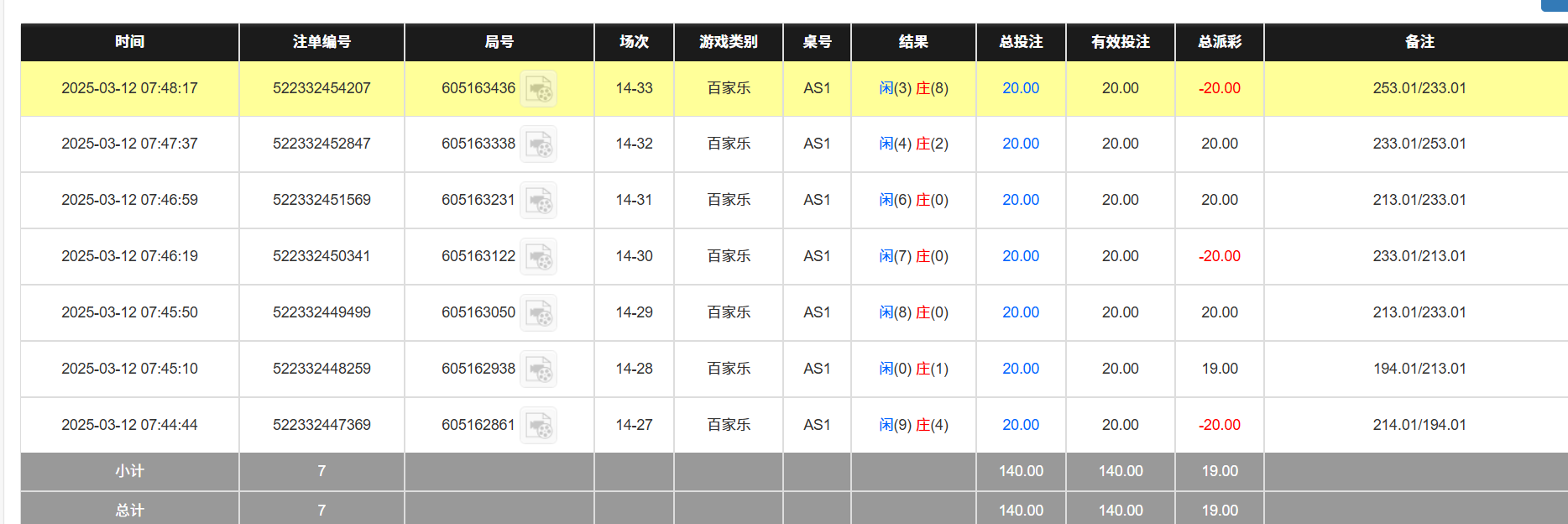Select bet number 522332454207
This screenshot has width=1568, height=524.
[x=321, y=87]
